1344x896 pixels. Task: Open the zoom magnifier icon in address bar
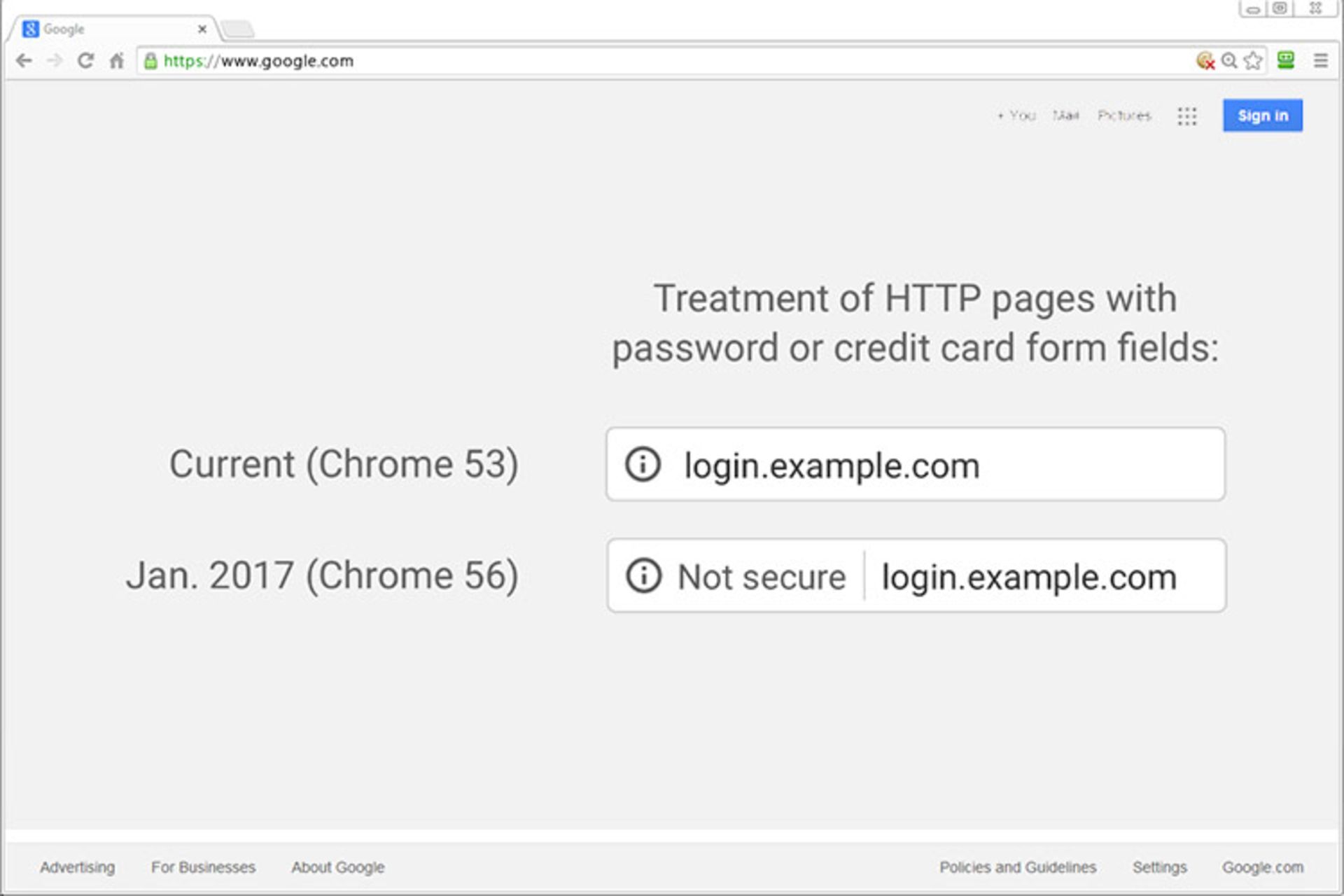(1229, 61)
